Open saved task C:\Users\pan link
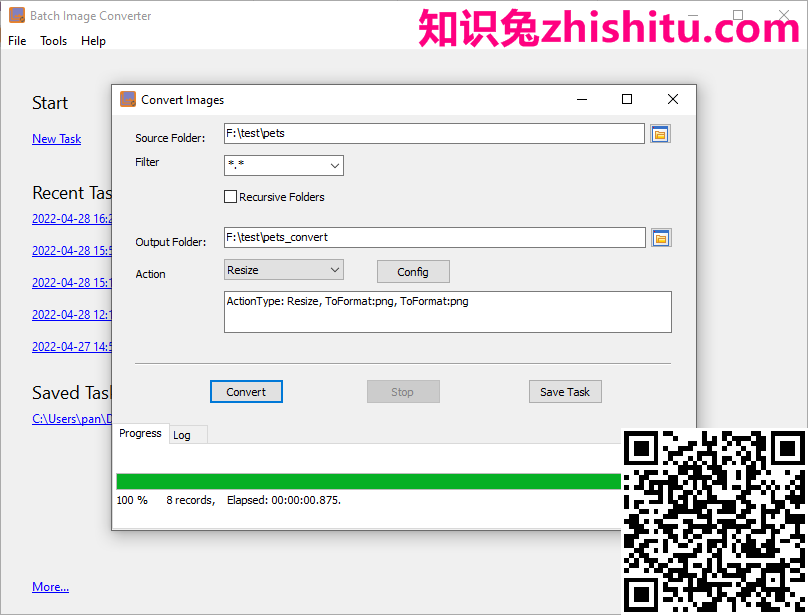The image size is (808, 615). [x=72, y=419]
